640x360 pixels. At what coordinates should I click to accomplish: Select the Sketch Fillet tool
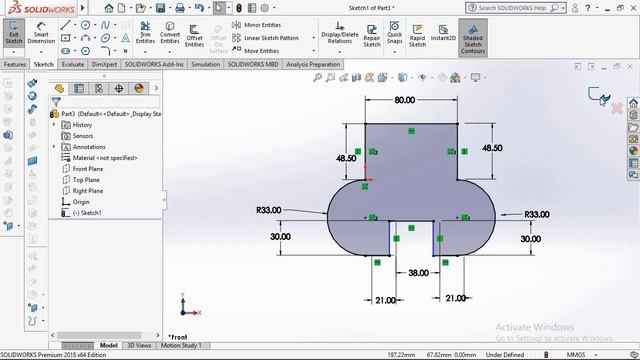[x=105, y=51]
